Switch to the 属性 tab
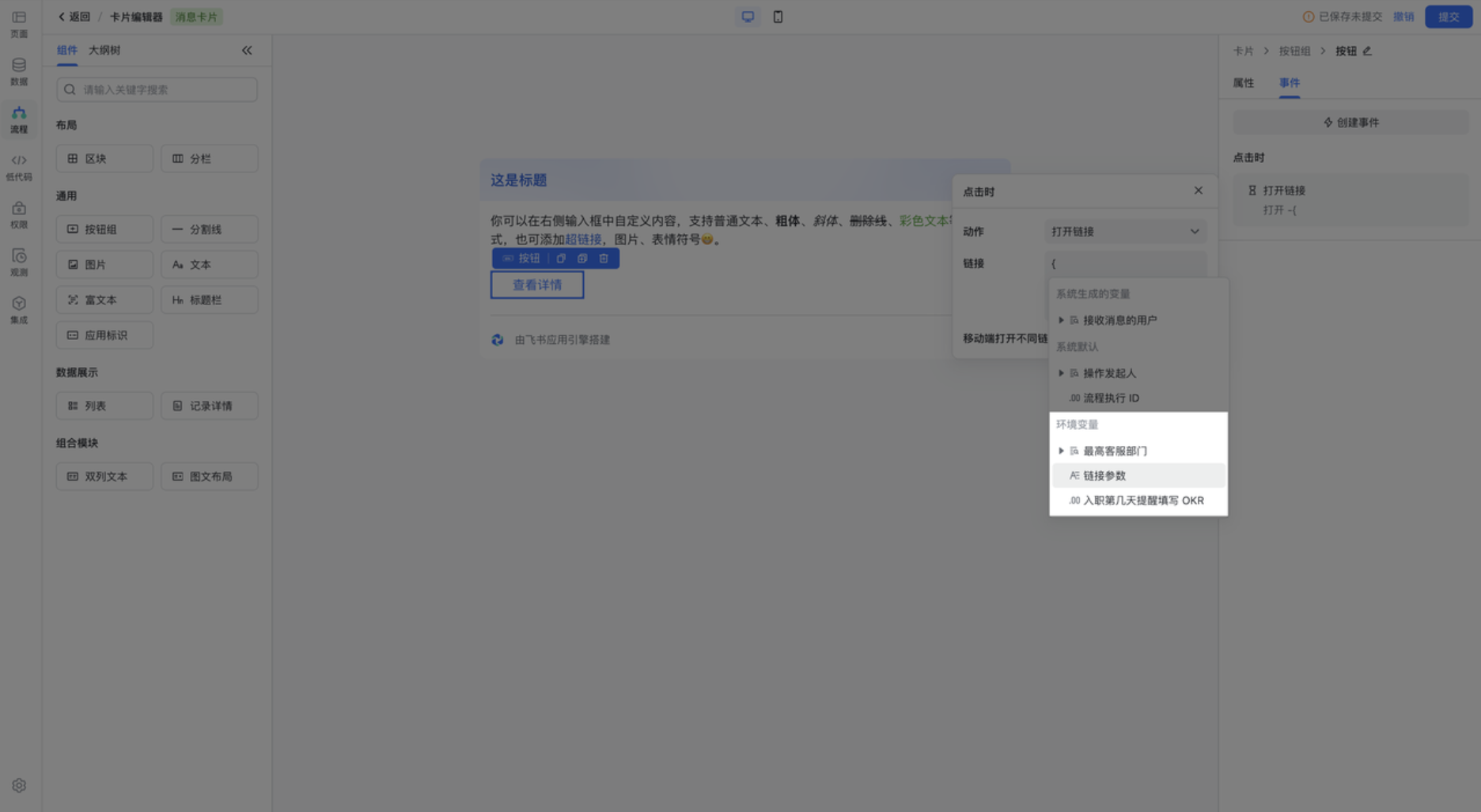The height and width of the screenshot is (812, 1481). pos(1244,82)
